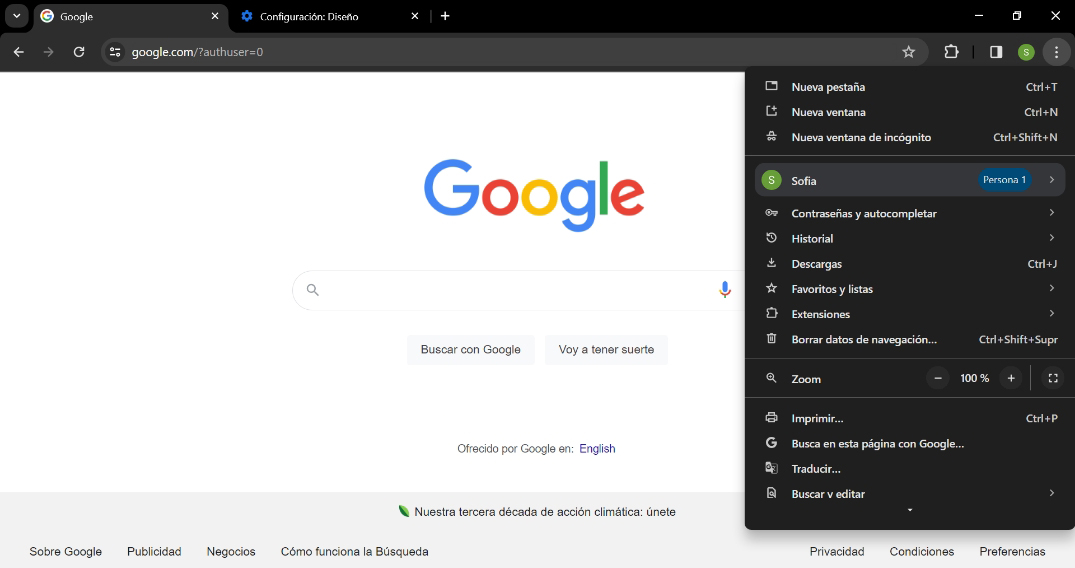Screen dimensions: 1075x568
Task: Click the translate icon beside Traducir
Action: [x=771, y=468]
